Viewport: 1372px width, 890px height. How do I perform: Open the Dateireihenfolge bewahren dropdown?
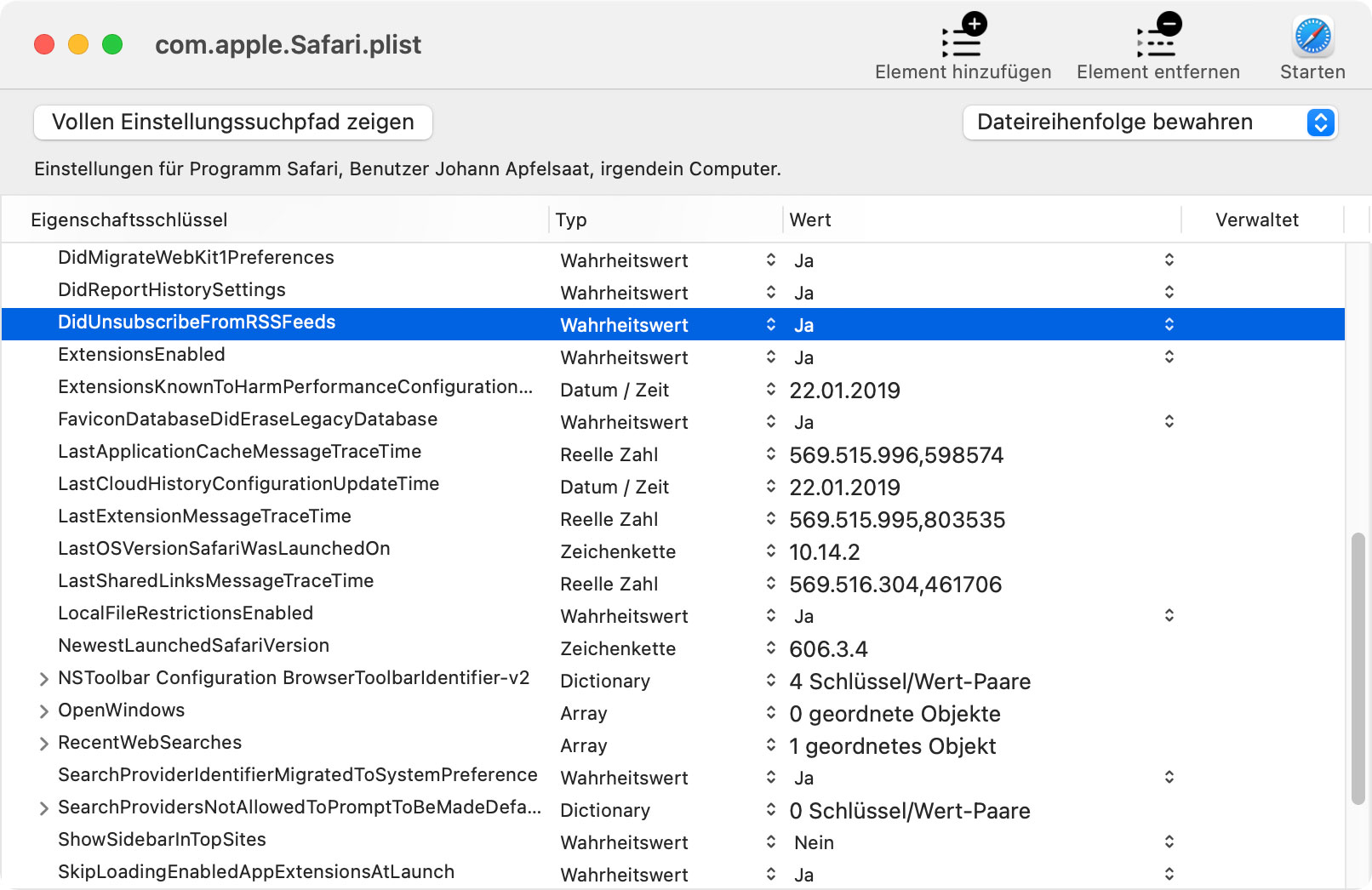[x=1150, y=122]
